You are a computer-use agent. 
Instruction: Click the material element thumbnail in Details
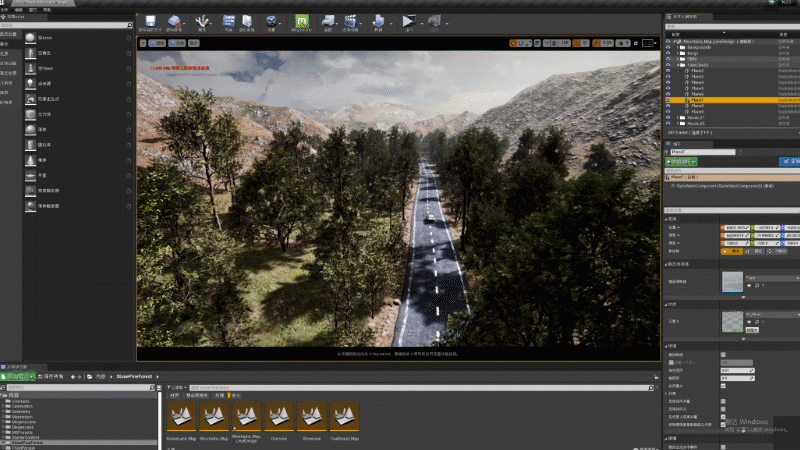[732, 322]
